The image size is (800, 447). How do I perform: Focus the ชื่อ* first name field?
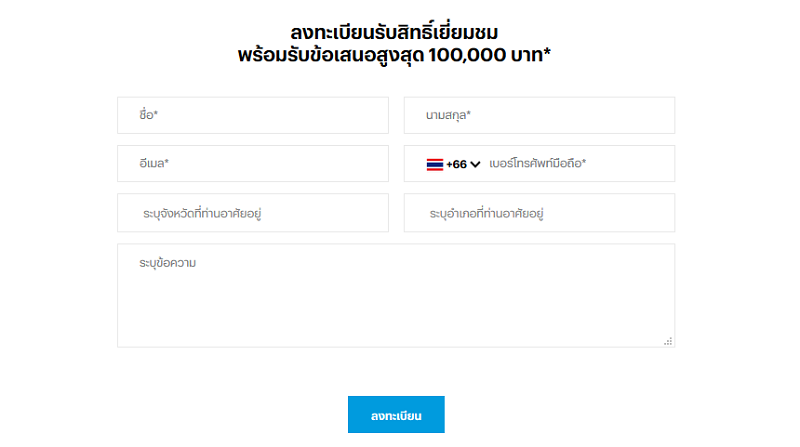252,115
